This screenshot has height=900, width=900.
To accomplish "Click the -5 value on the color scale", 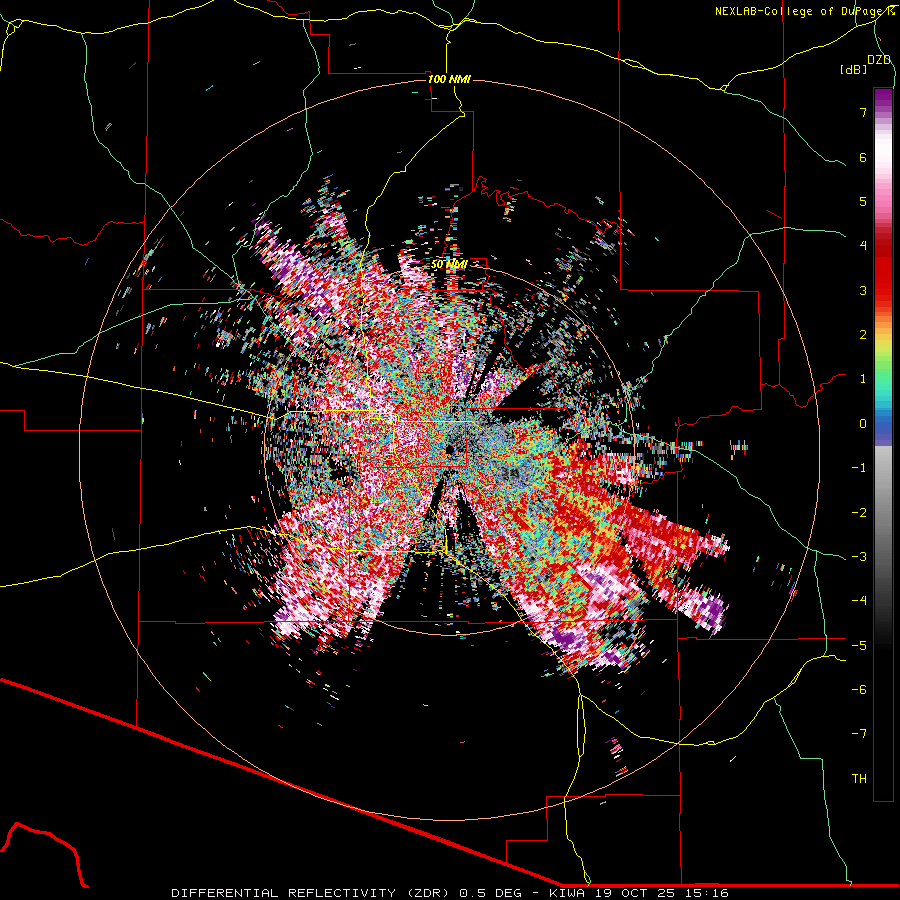I will tap(859, 646).
